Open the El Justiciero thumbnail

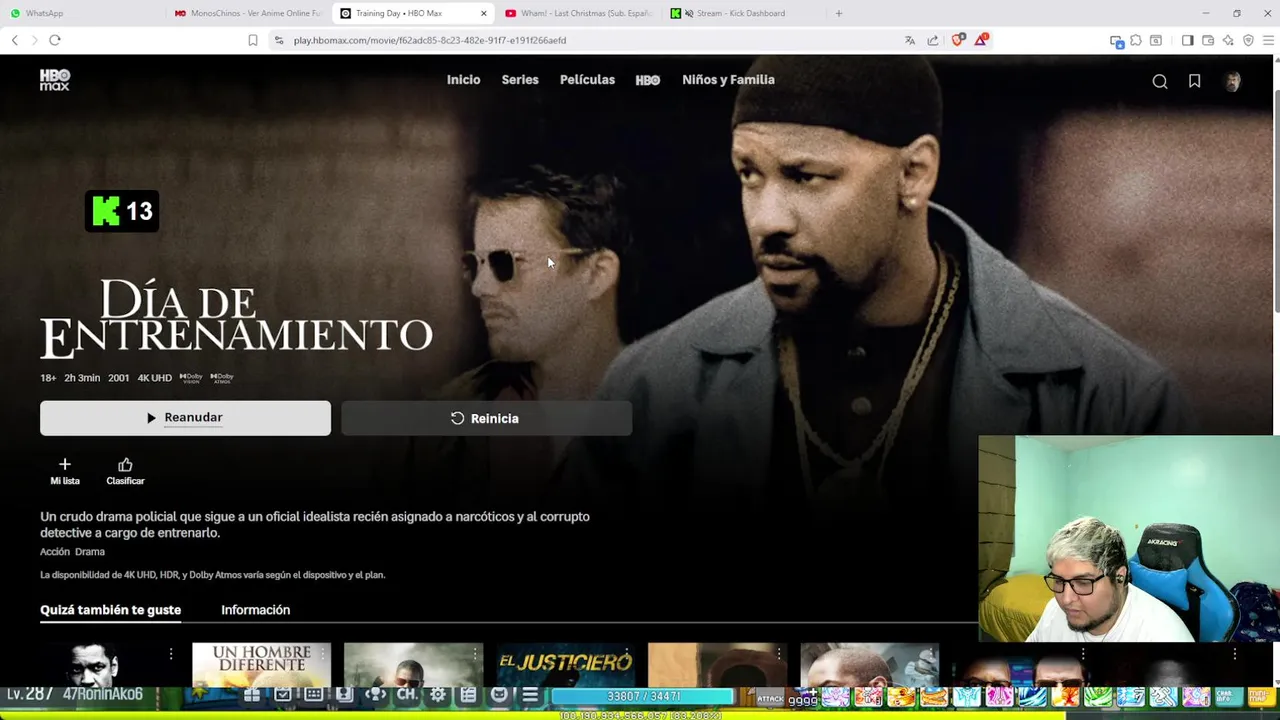pyautogui.click(x=565, y=665)
